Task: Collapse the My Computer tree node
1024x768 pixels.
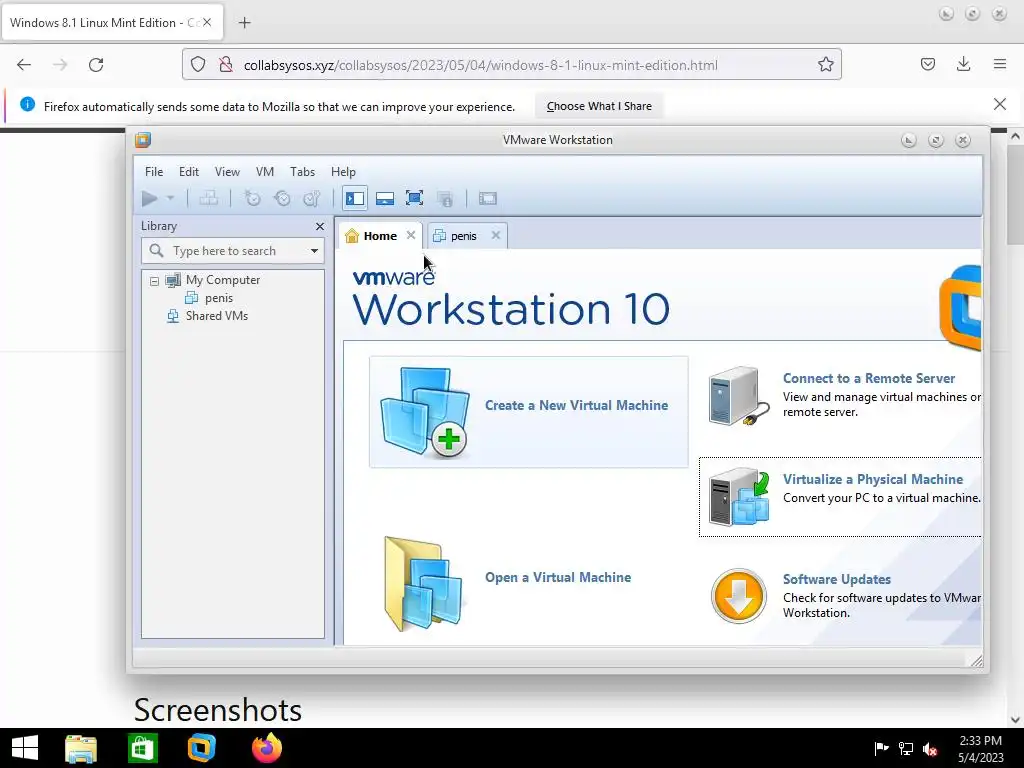Action: (154, 281)
